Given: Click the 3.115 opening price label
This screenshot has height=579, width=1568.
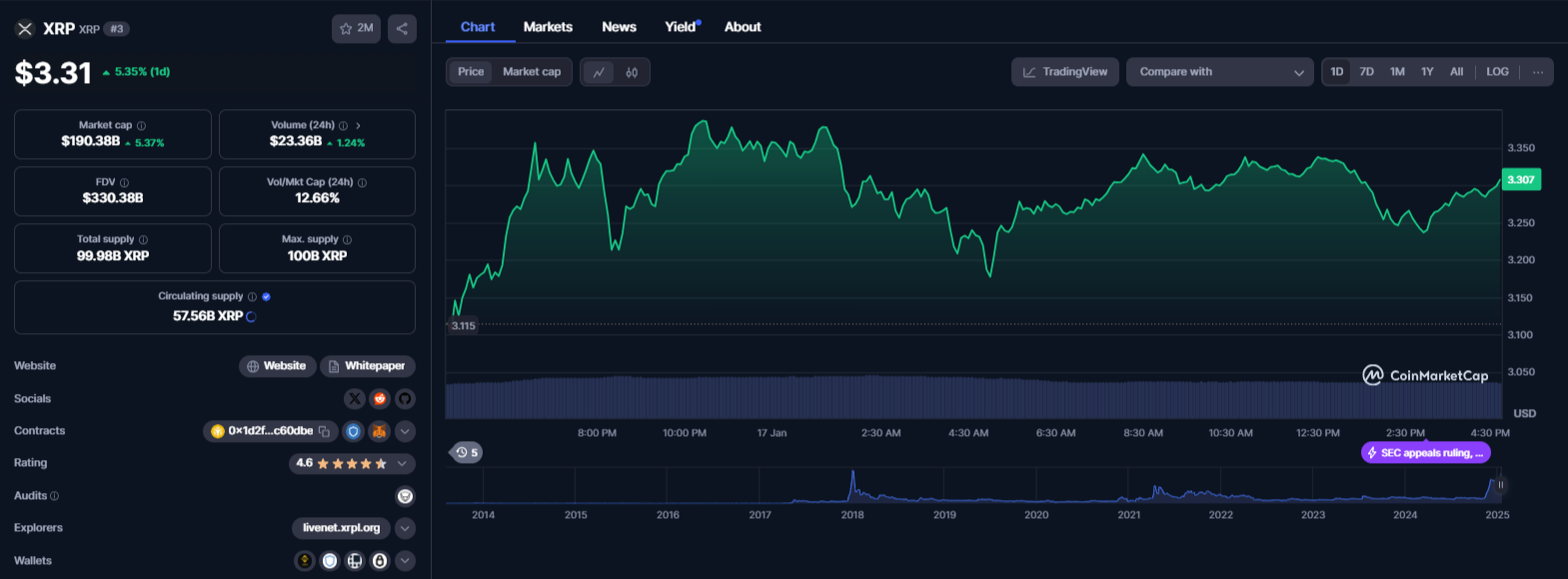Looking at the screenshot, I should pos(463,326).
